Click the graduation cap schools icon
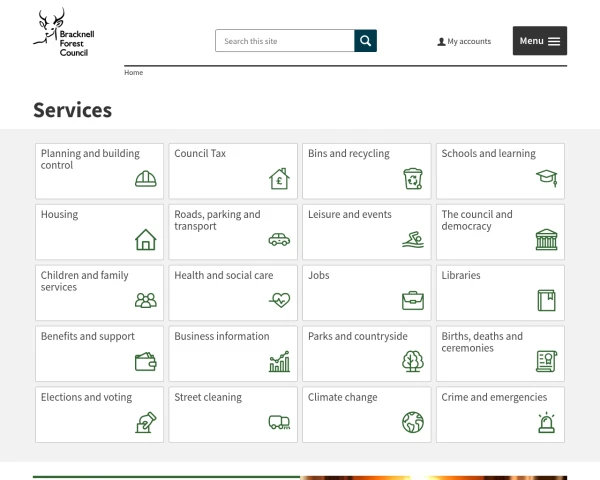The image size is (600, 480). tap(546, 179)
